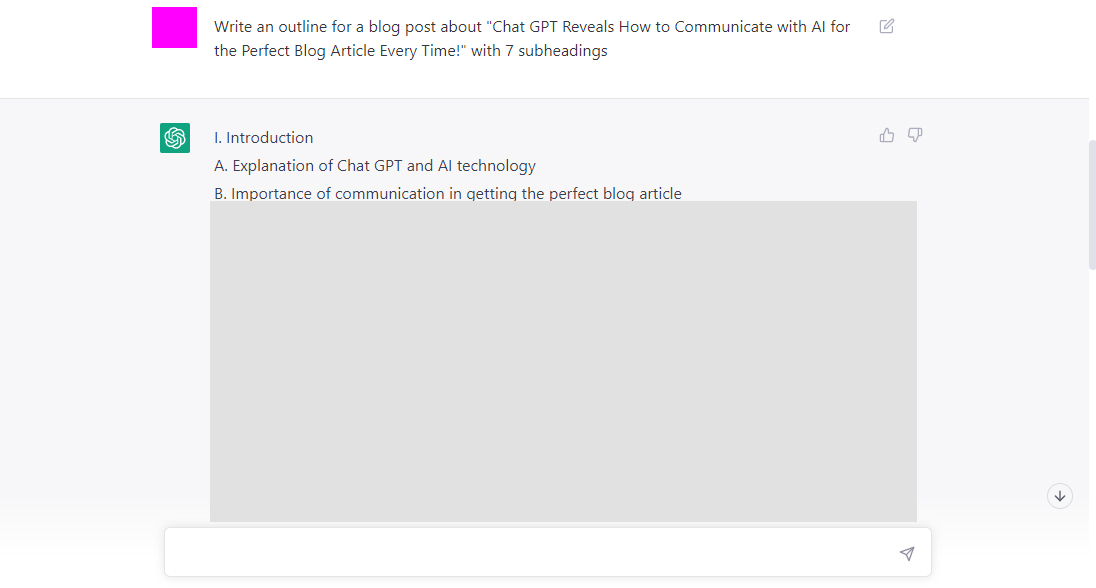Click the magenta user avatar square
The image size is (1096, 588).
pyautogui.click(x=174, y=27)
